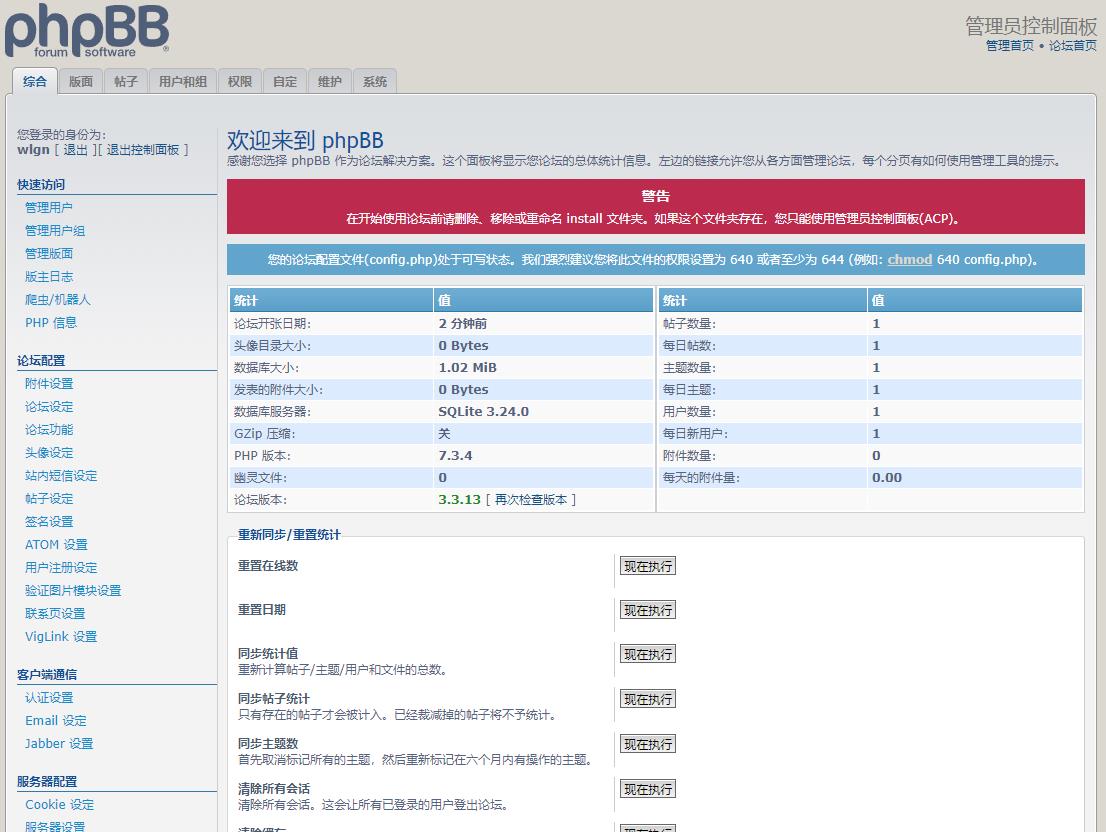Open PHP 信息 link

51,322
